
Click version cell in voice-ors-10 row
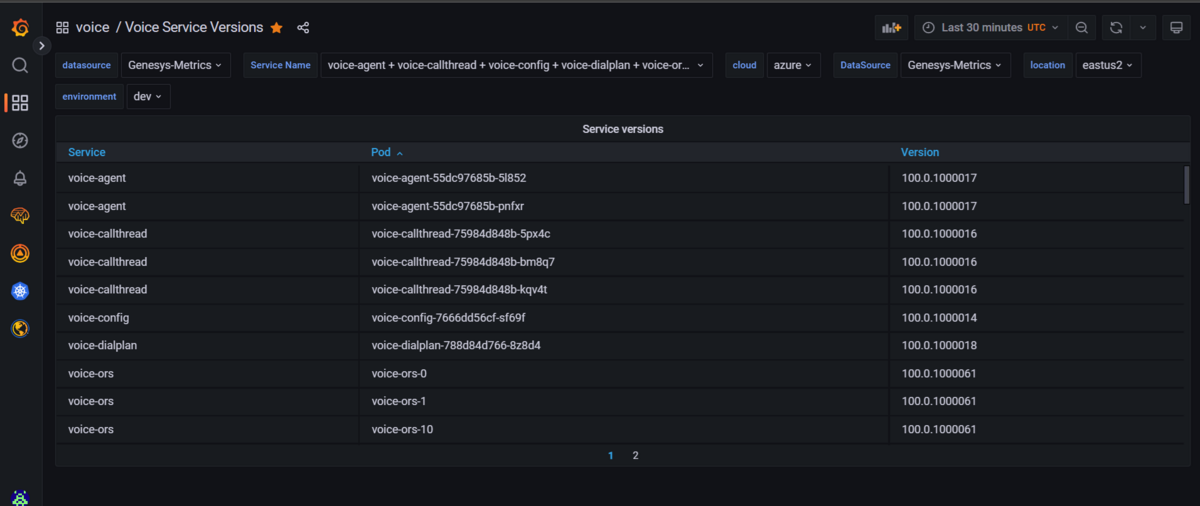point(1036,430)
